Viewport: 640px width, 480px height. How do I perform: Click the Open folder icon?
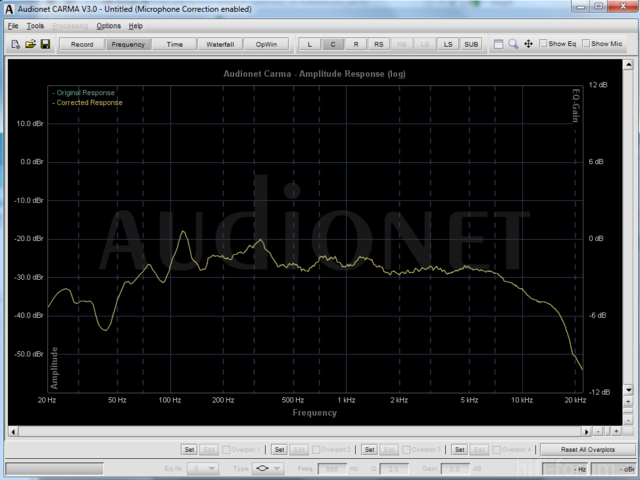[30, 44]
